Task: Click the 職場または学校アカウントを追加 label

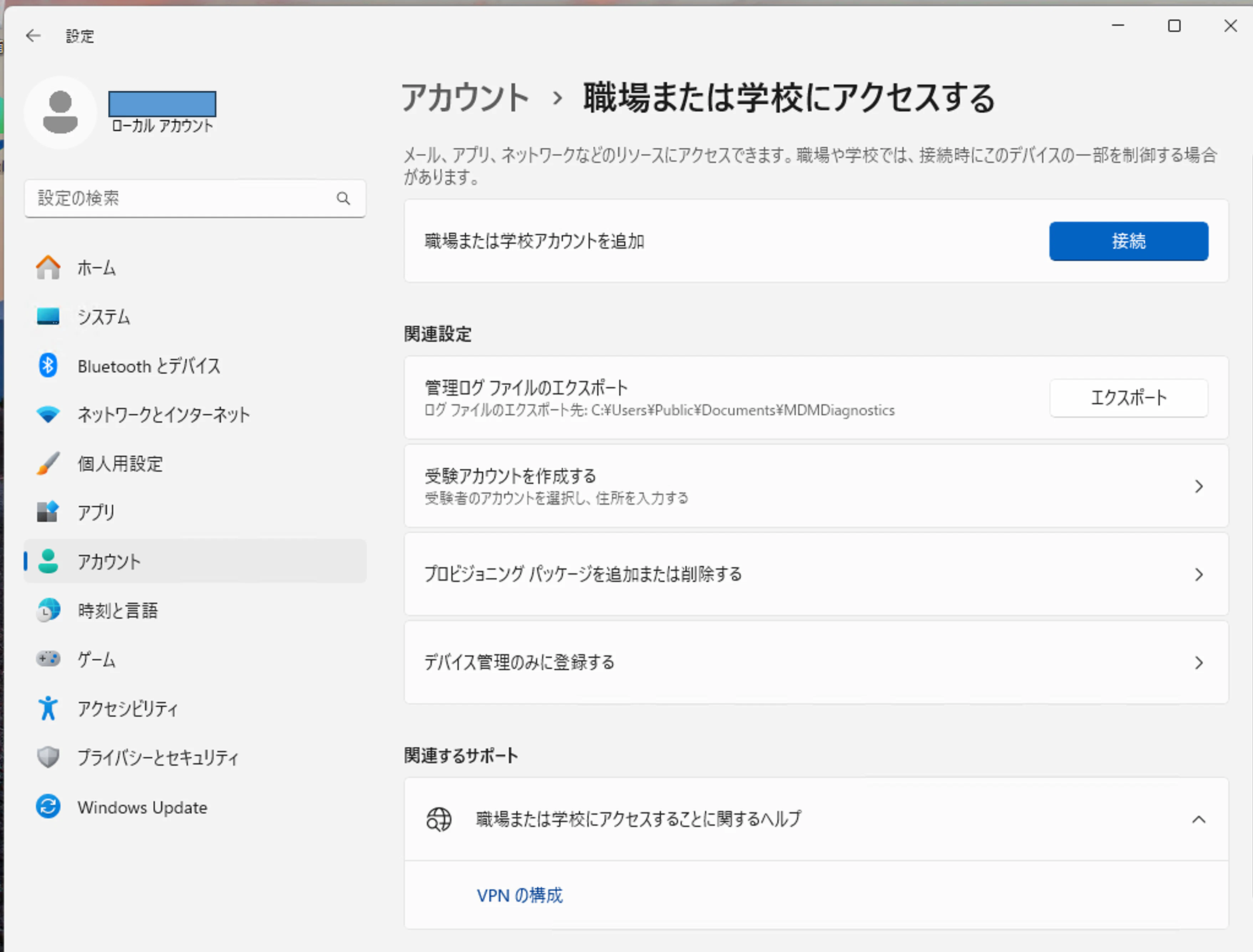Action: [x=535, y=241]
